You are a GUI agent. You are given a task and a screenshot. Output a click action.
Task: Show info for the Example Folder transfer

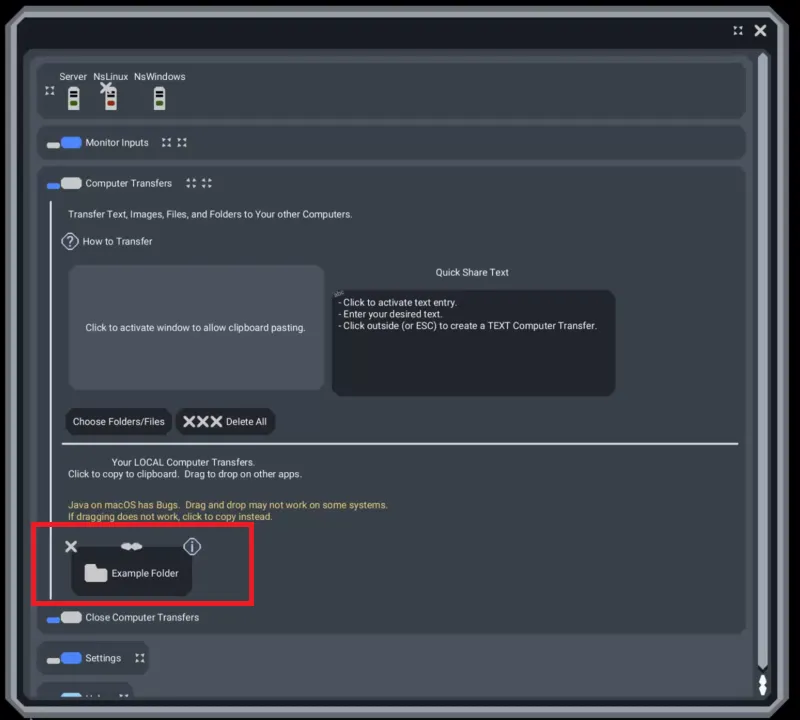click(192, 547)
